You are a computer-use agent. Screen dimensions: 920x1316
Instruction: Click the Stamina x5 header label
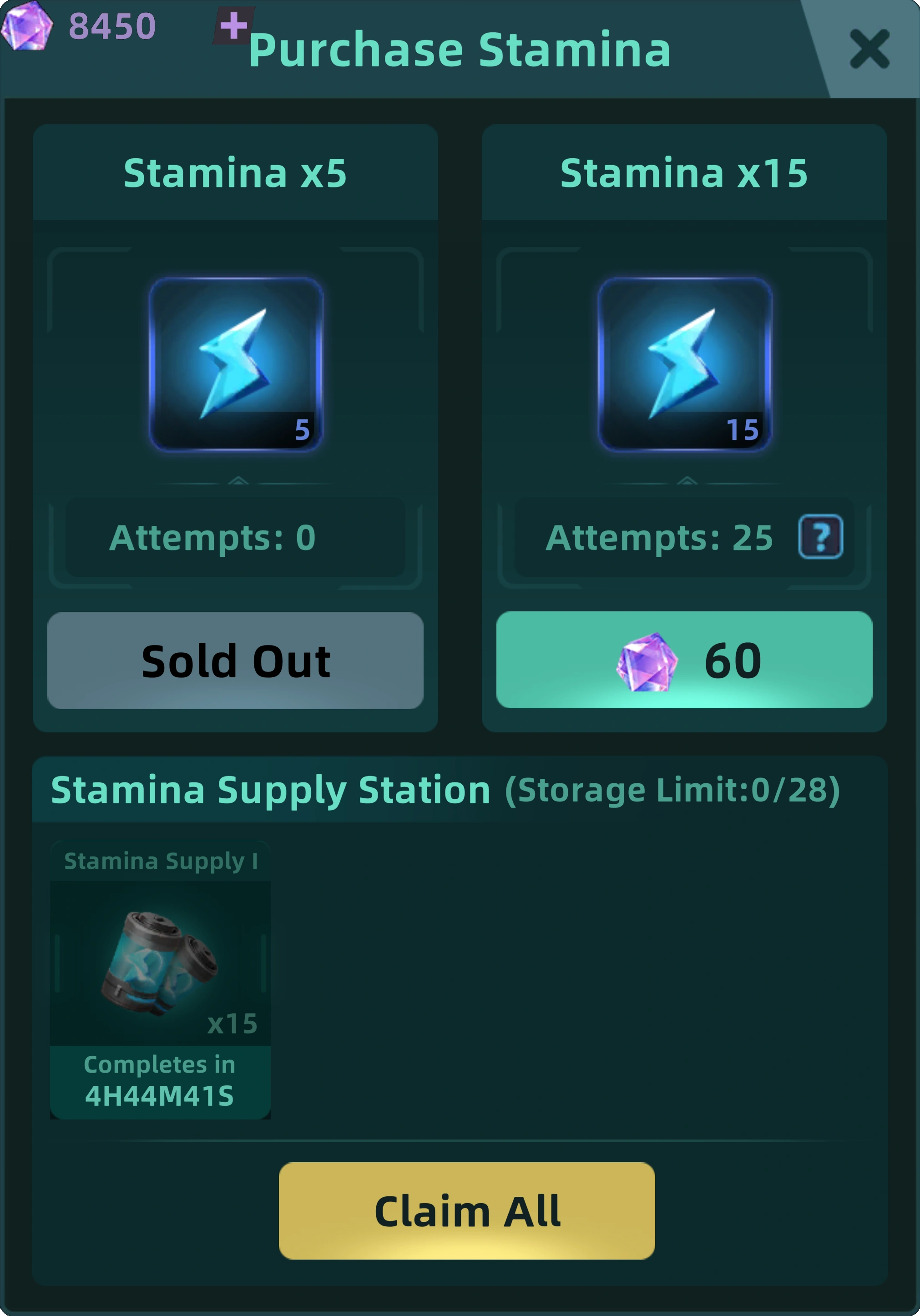pos(236,173)
